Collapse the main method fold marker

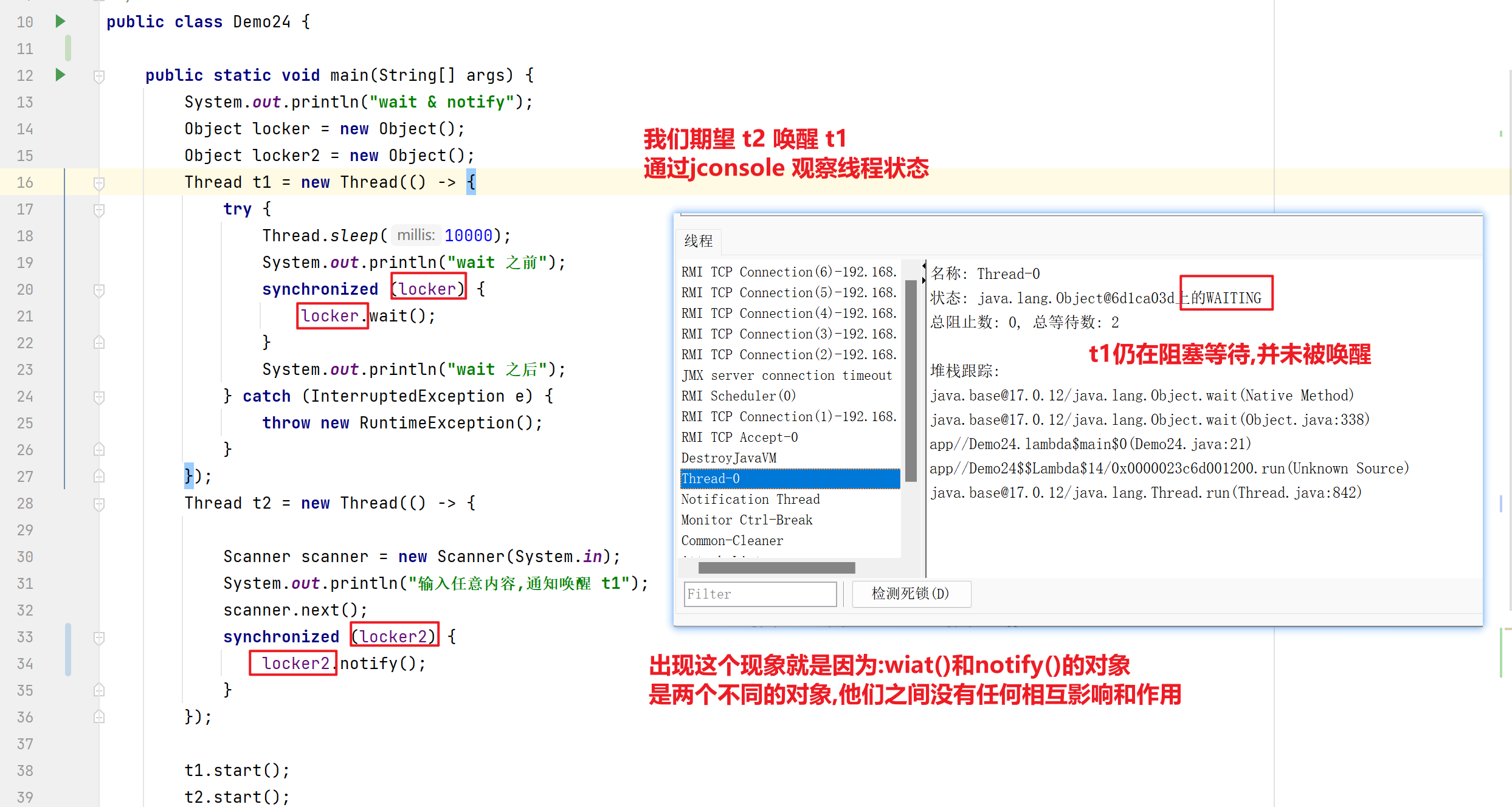(99, 76)
